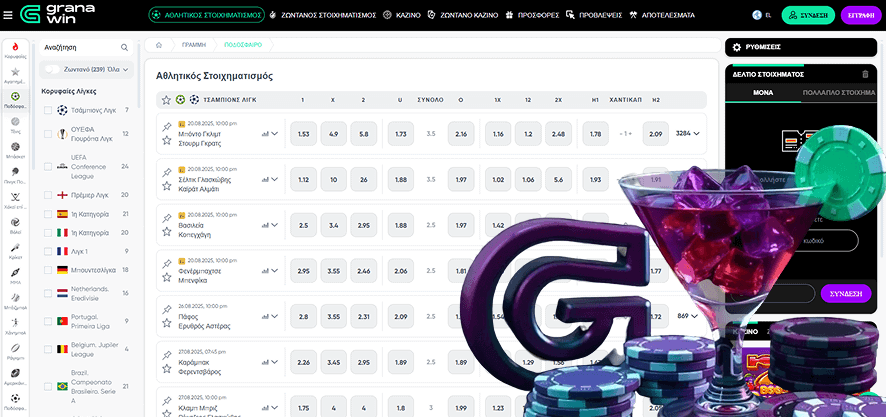Expand stats for Μπόντο Γκλιμτ match
Image resolution: width=886 pixels, height=417 pixels.
(270, 134)
